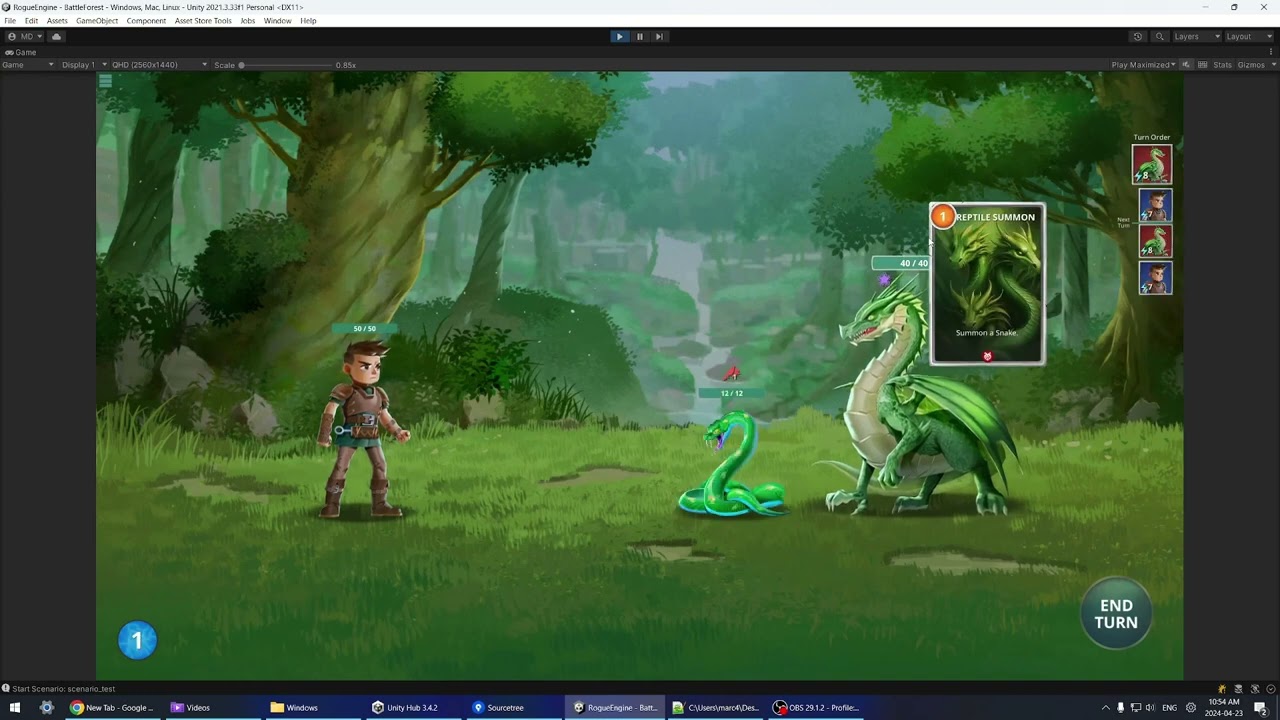Open the Play Maximized dropdown
Image resolution: width=1280 pixels, height=720 pixels.
click(1143, 65)
